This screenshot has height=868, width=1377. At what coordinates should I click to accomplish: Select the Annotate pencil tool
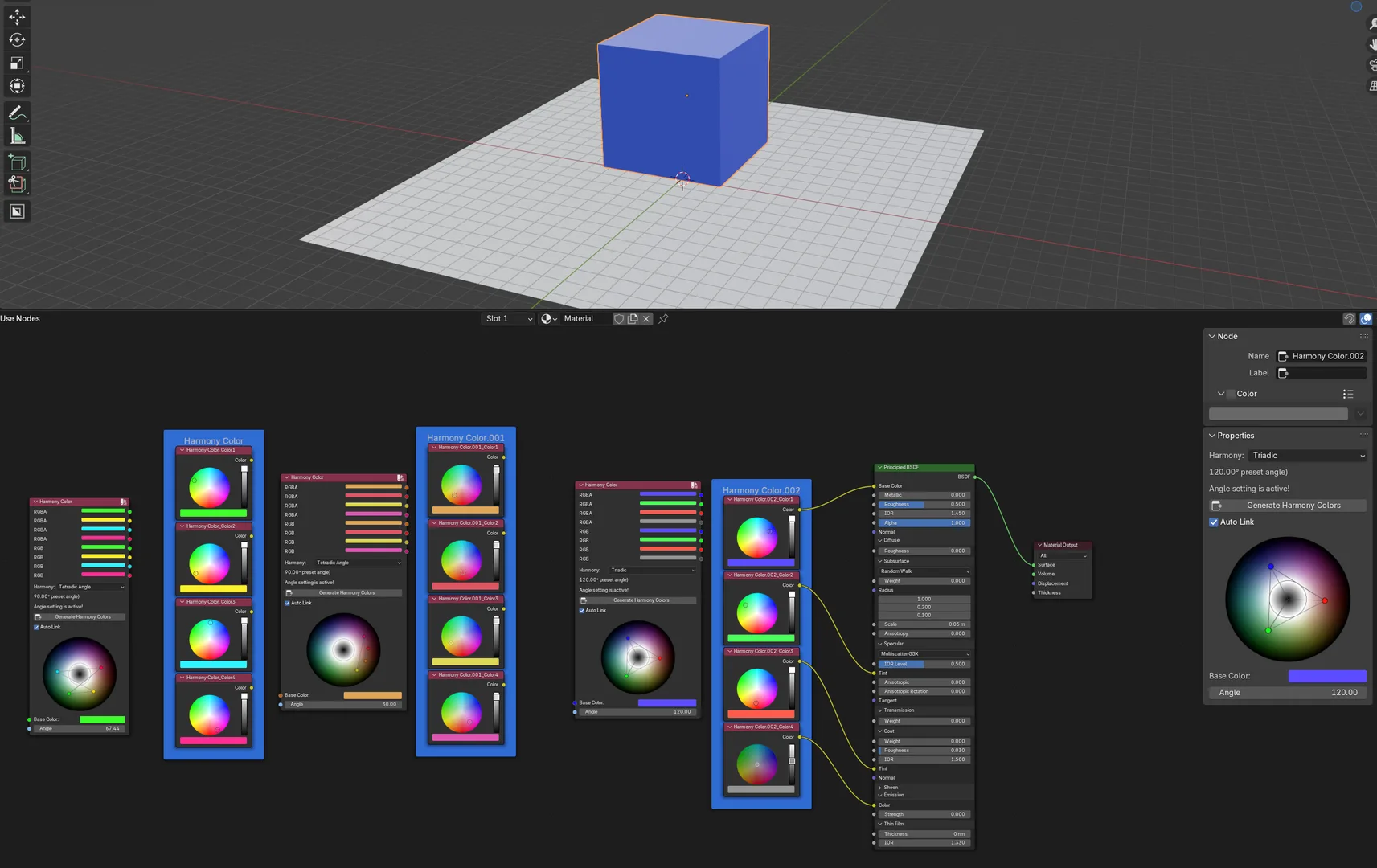[17, 113]
